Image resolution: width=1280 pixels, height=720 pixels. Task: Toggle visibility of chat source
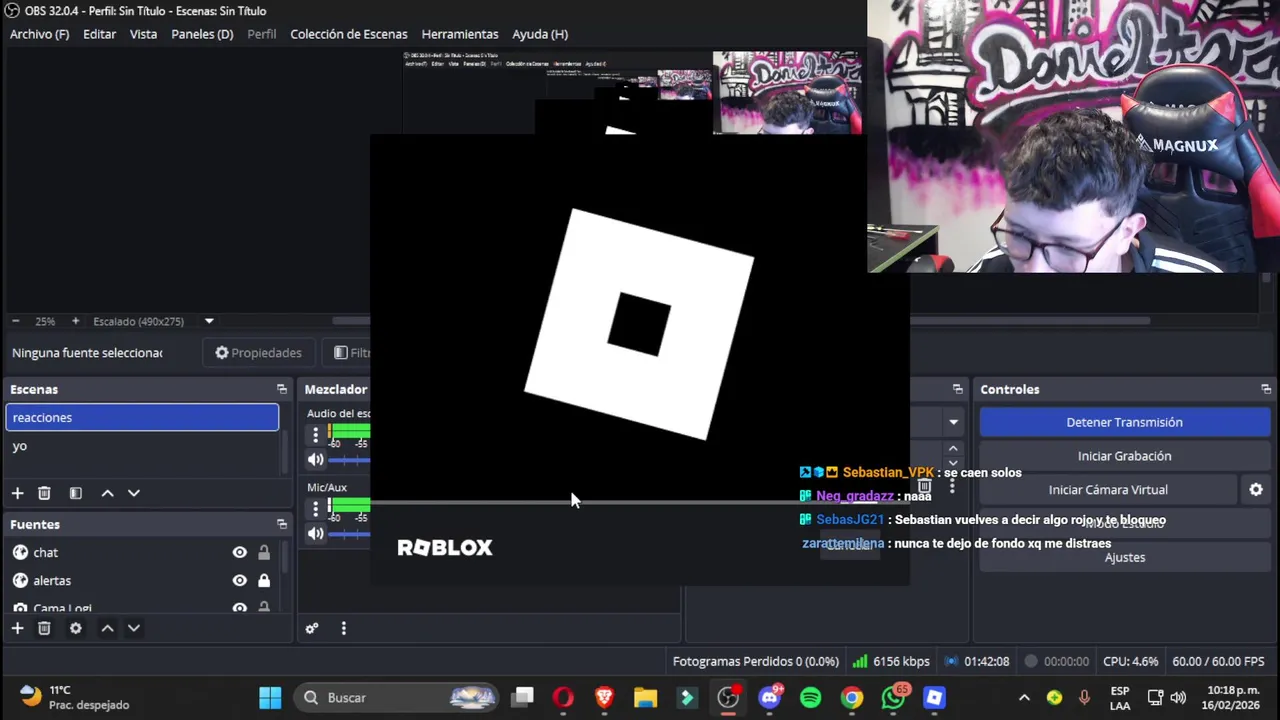coord(239,552)
